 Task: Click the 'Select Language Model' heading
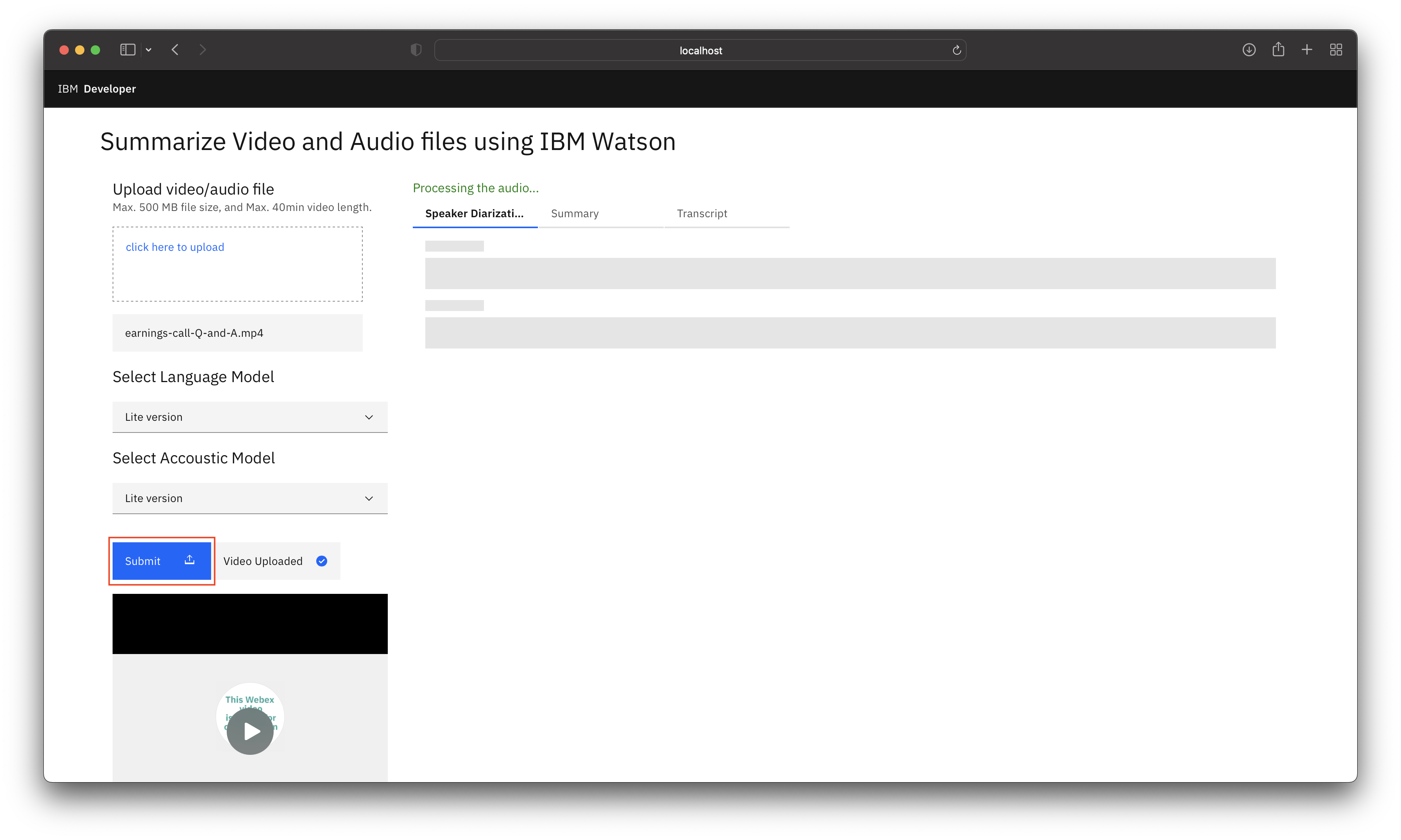click(193, 376)
